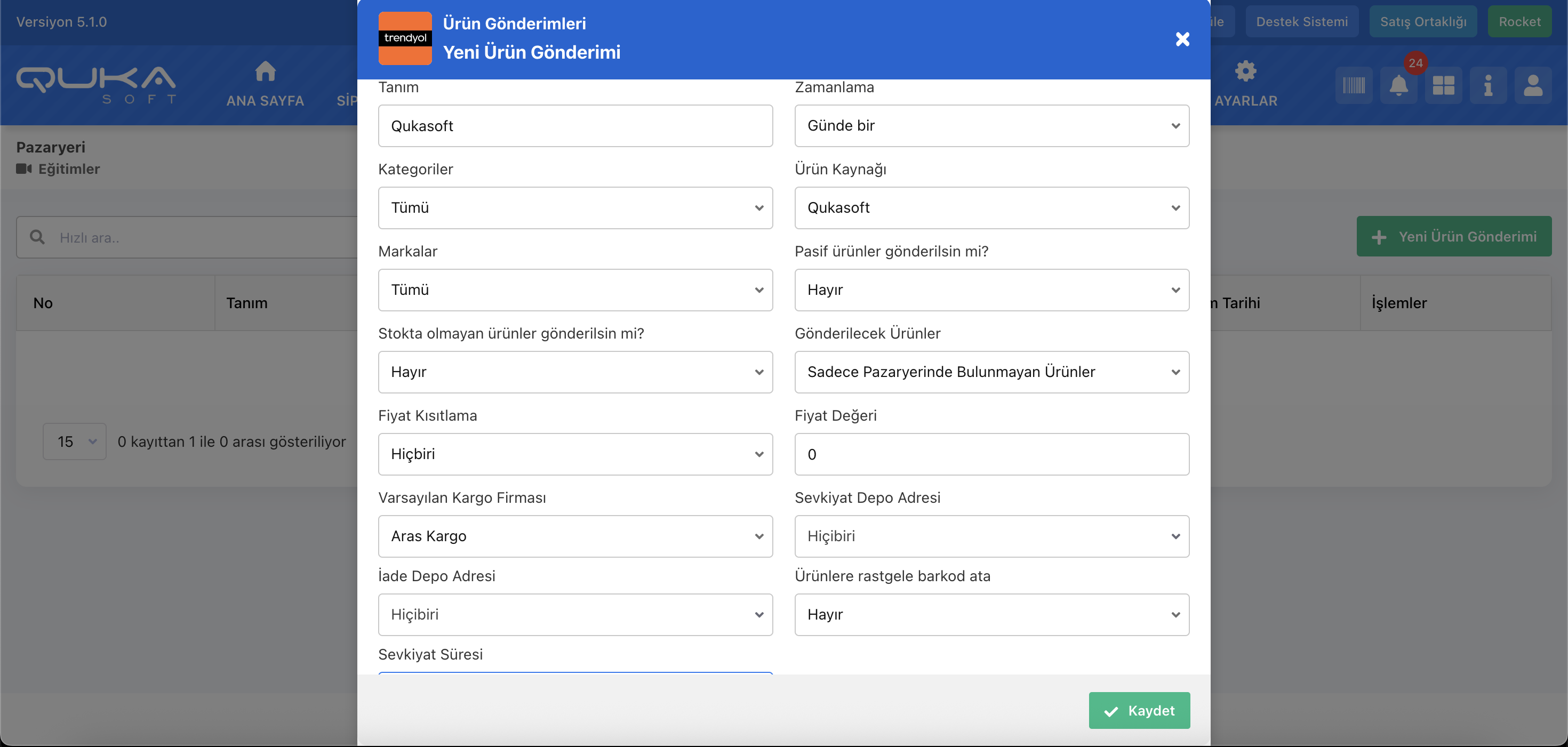Close the Yeni Ürün Gönderimi dialog
1568x747 pixels.
click(x=1182, y=39)
